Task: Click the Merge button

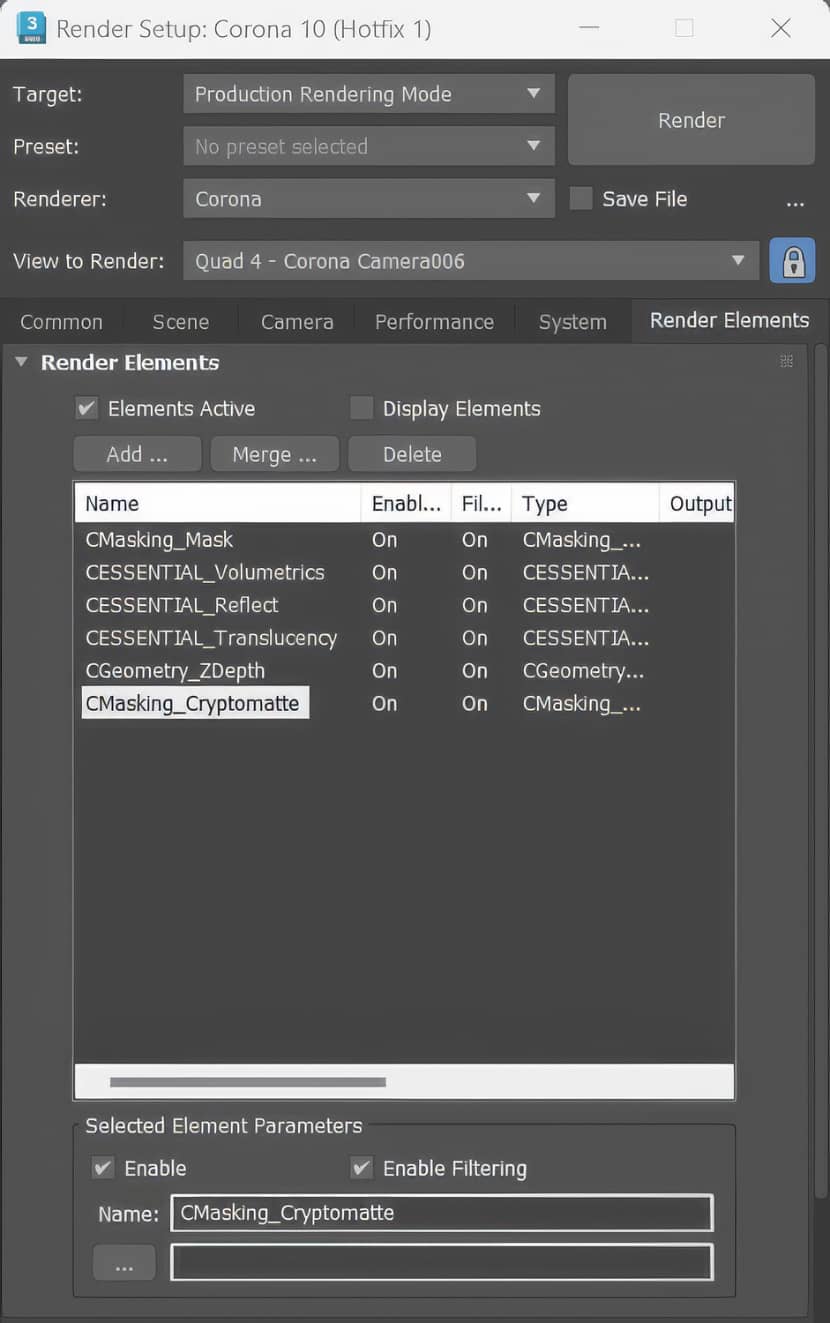Action: tap(275, 454)
